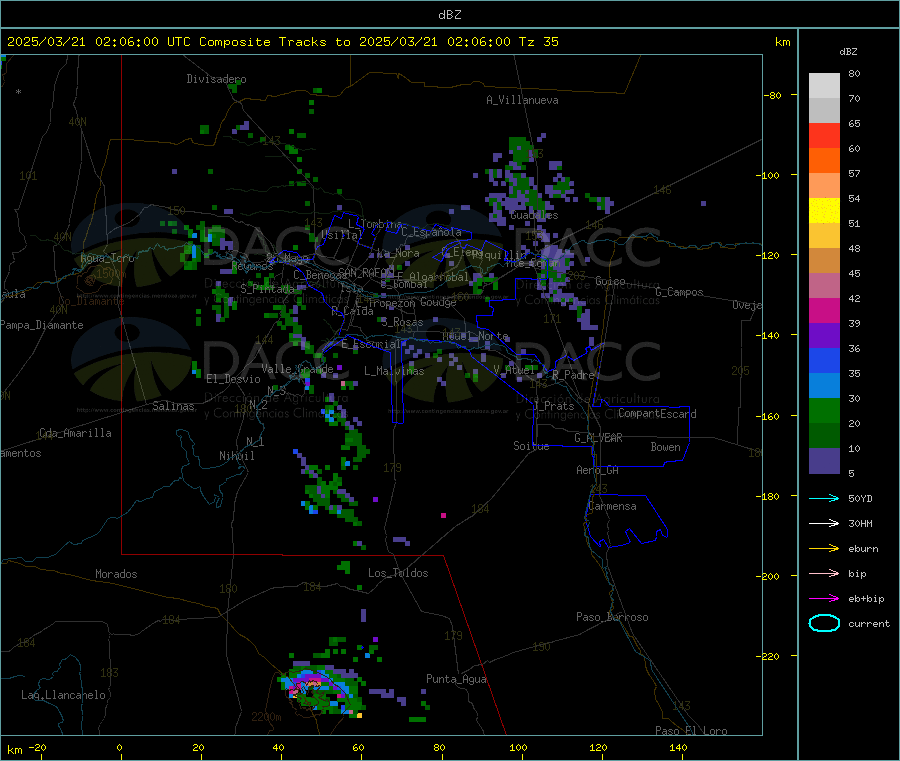Click the yellow eburn arrow icon
Viewport: 900px width, 761px height.
824,548
